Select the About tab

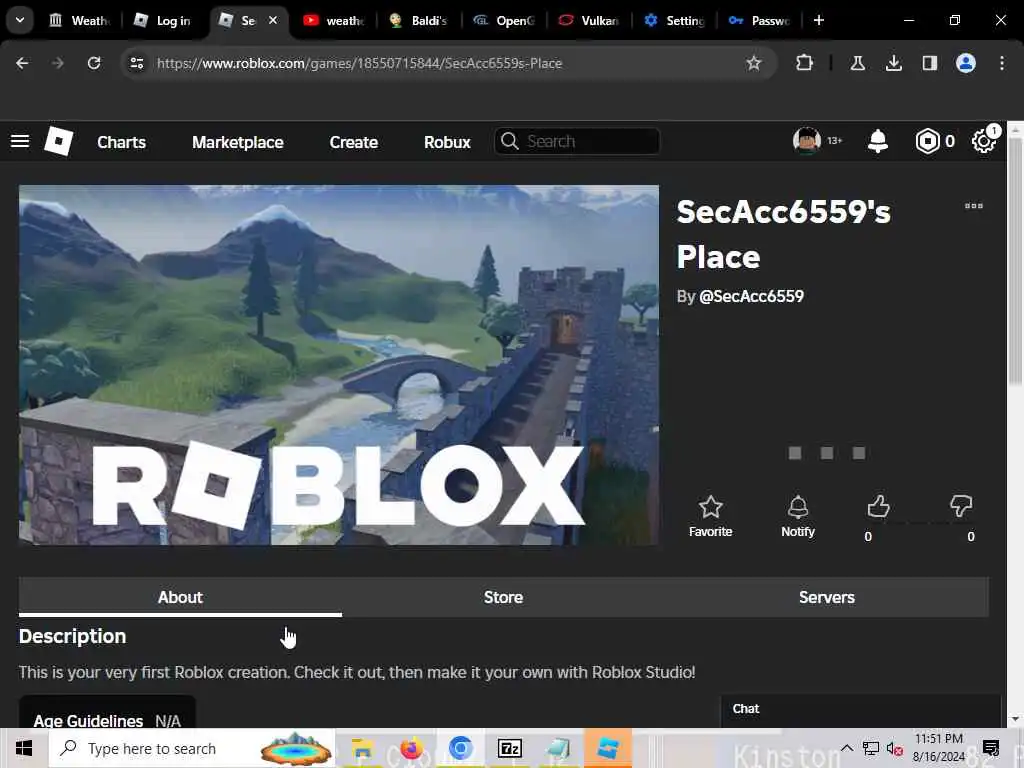tap(180, 597)
